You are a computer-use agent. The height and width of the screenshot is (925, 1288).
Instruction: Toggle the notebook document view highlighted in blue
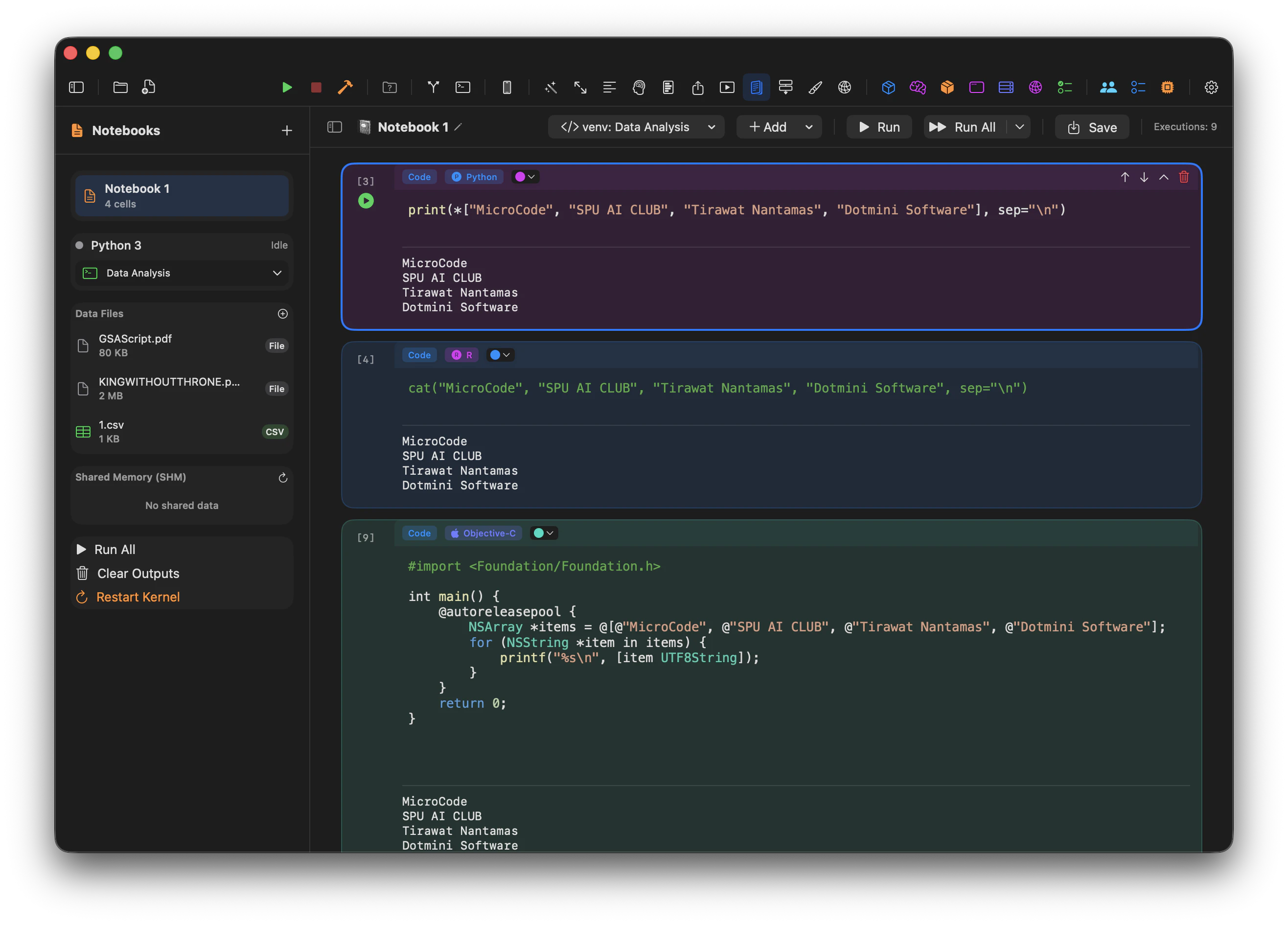click(756, 88)
